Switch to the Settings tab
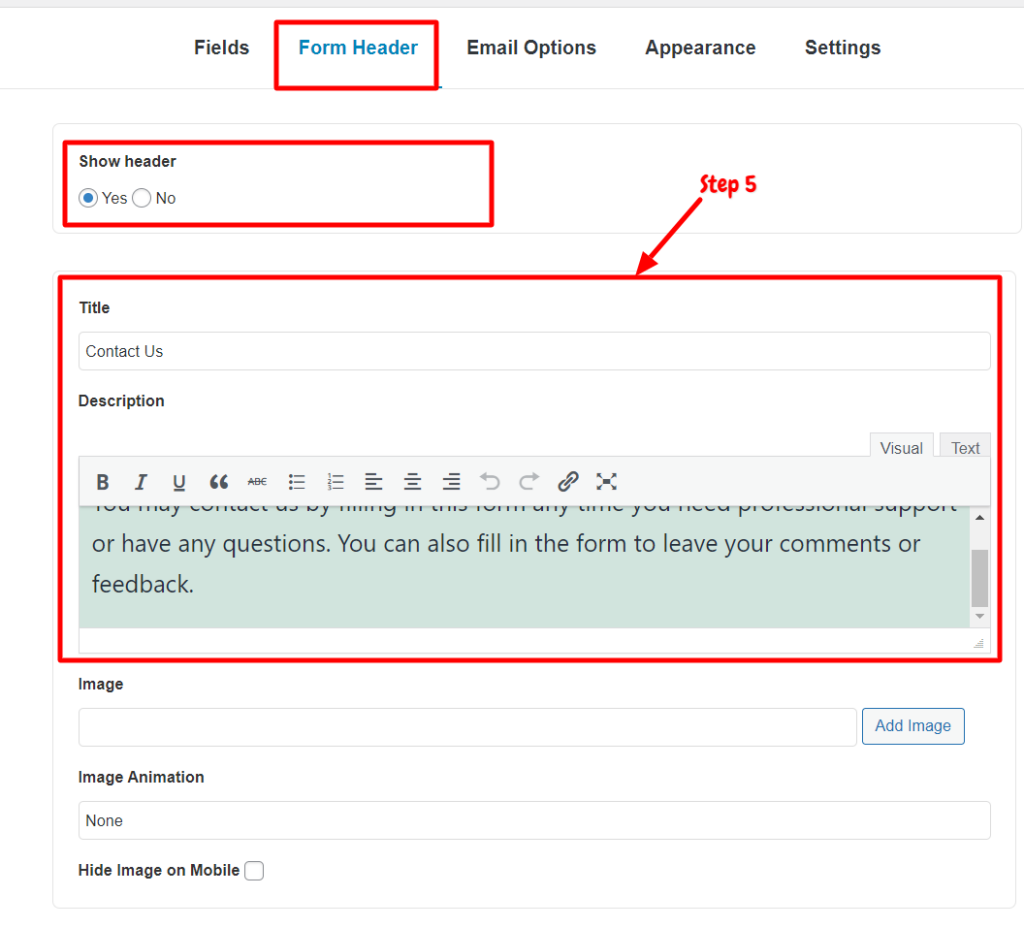This screenshot has height=928, width=1024. click(x=842, y=48)
